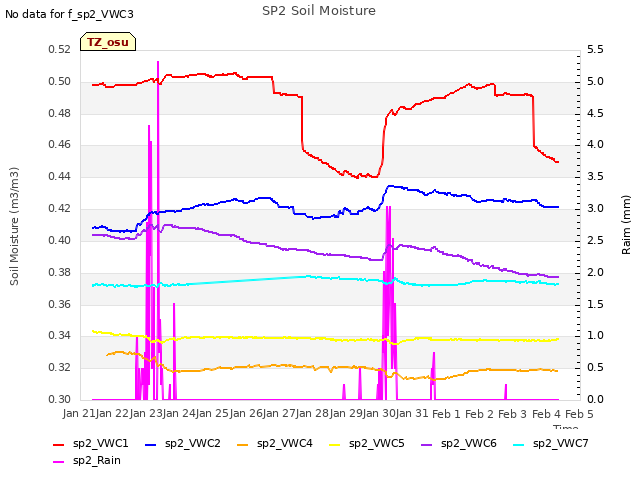Click the 5.0 right axis tick label
Viewport: 640px width, 480px height.
(x=596, y=82)
